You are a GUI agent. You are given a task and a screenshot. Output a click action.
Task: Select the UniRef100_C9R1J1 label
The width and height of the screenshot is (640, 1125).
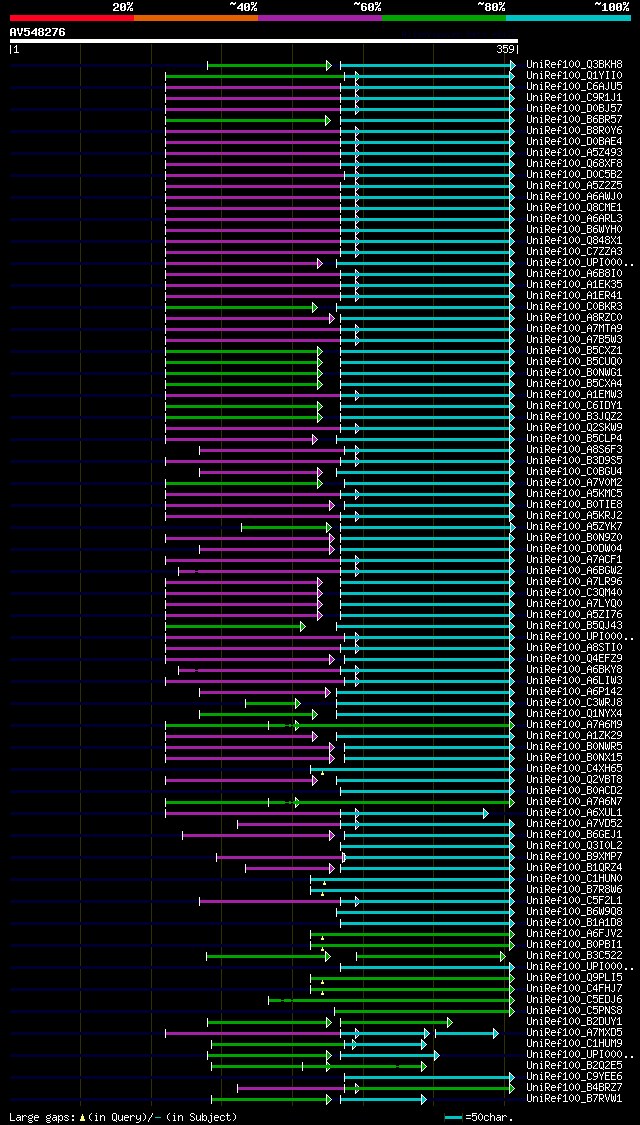(x=574, y=98)
